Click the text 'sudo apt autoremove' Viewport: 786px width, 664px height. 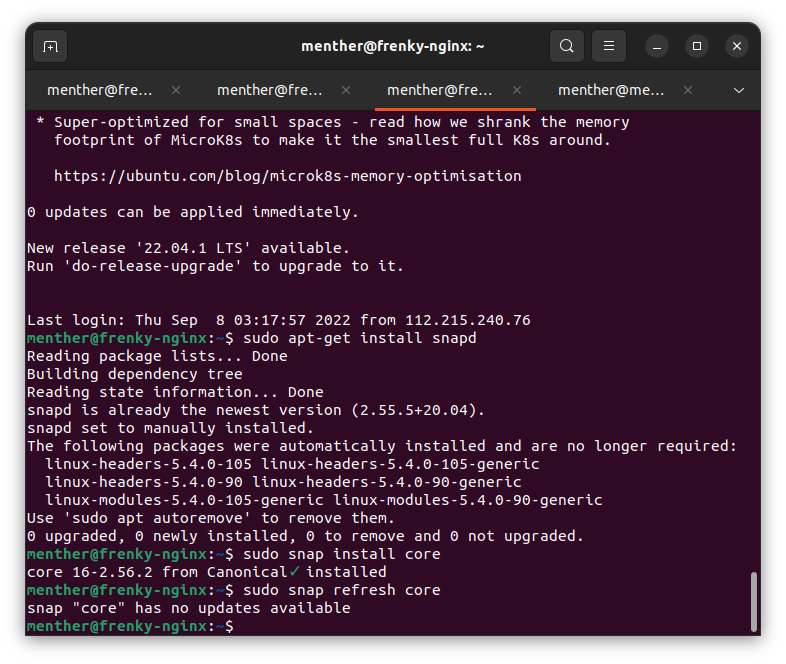point(157,518)
